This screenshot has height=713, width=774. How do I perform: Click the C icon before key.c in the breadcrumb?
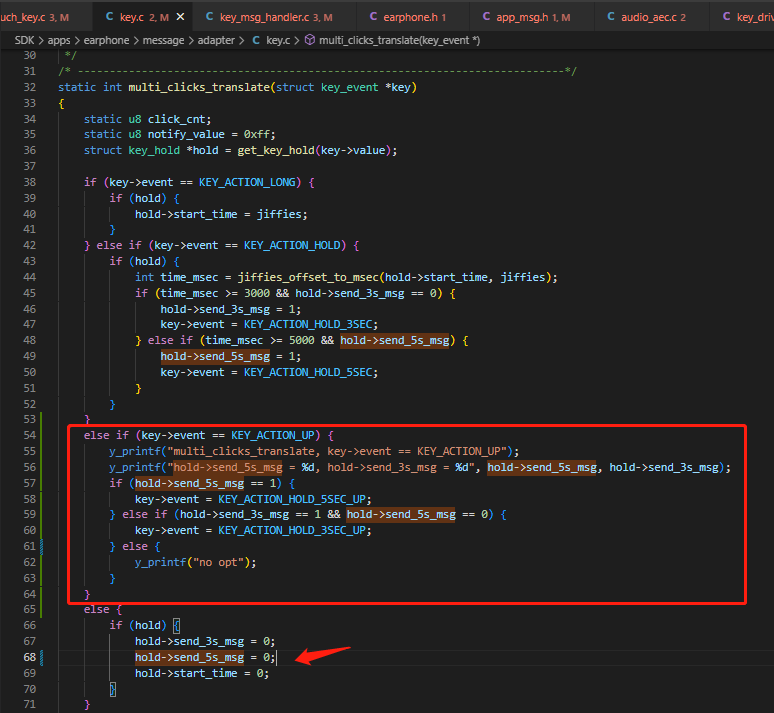coord(256,40)
